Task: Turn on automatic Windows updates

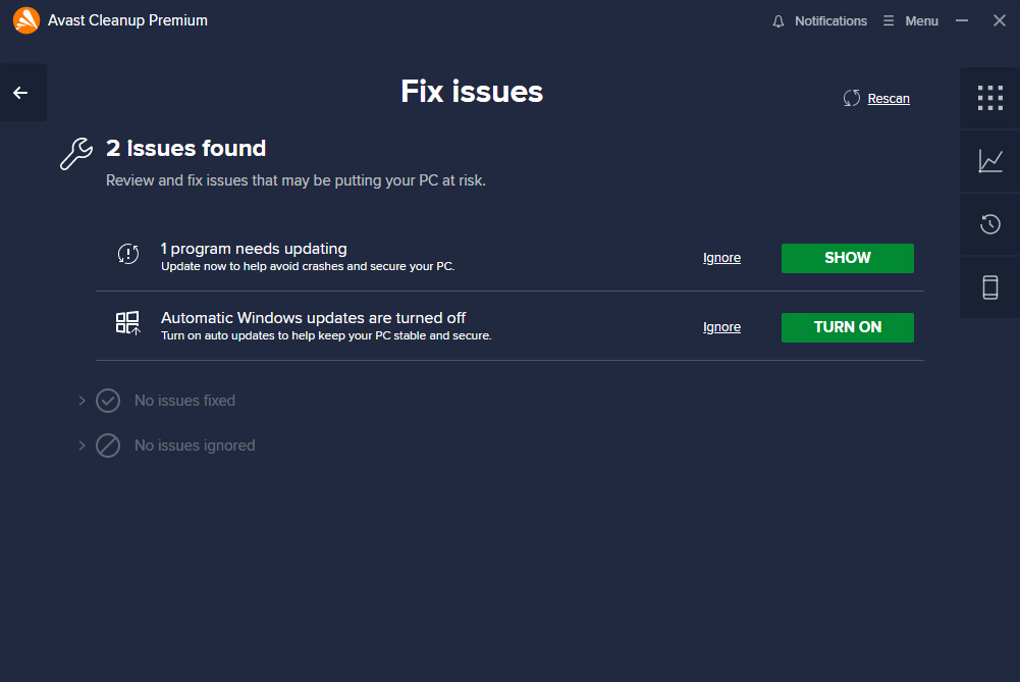Action: [x=847, y=327]
